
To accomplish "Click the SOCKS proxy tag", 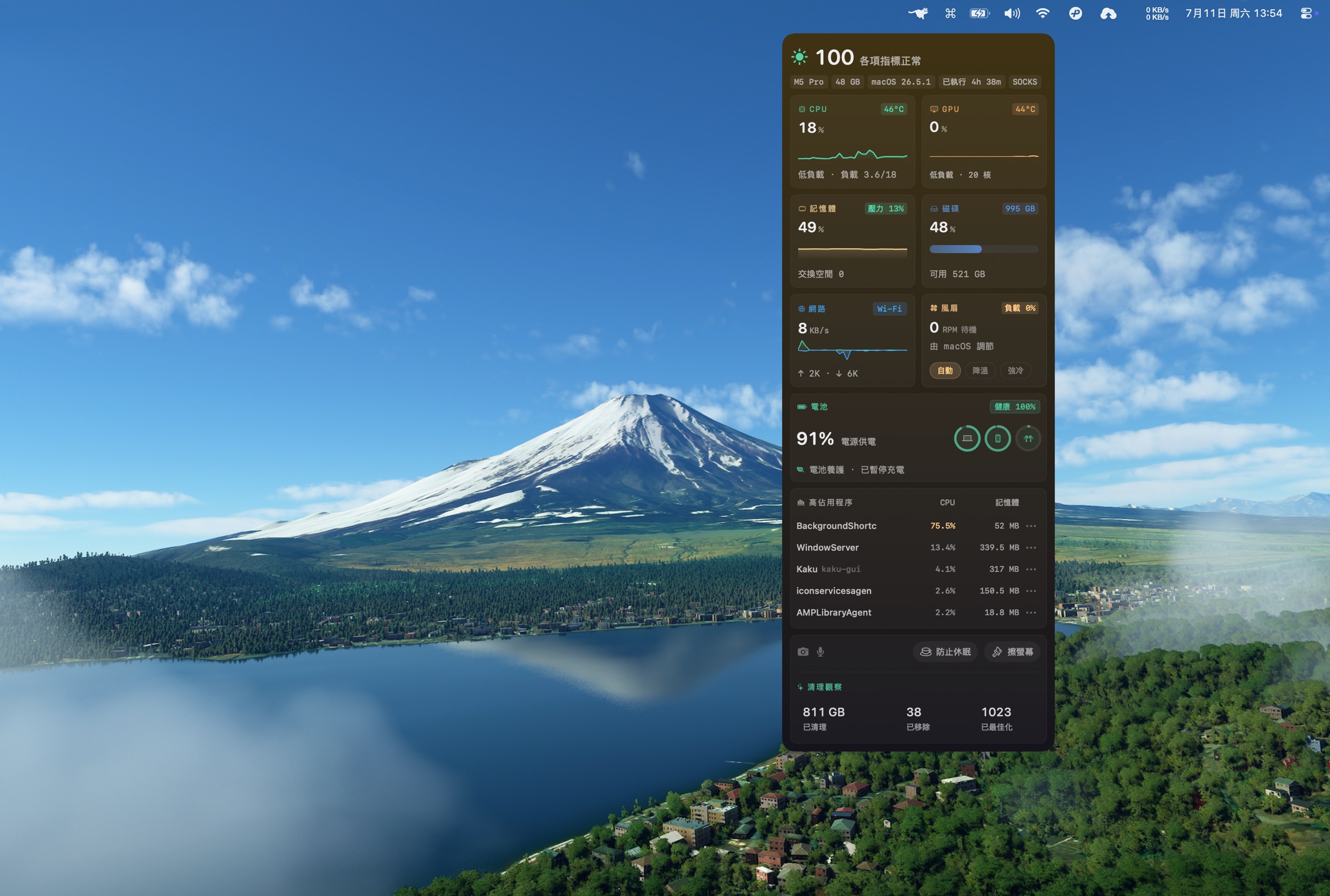I will (x=1024, y=82).
